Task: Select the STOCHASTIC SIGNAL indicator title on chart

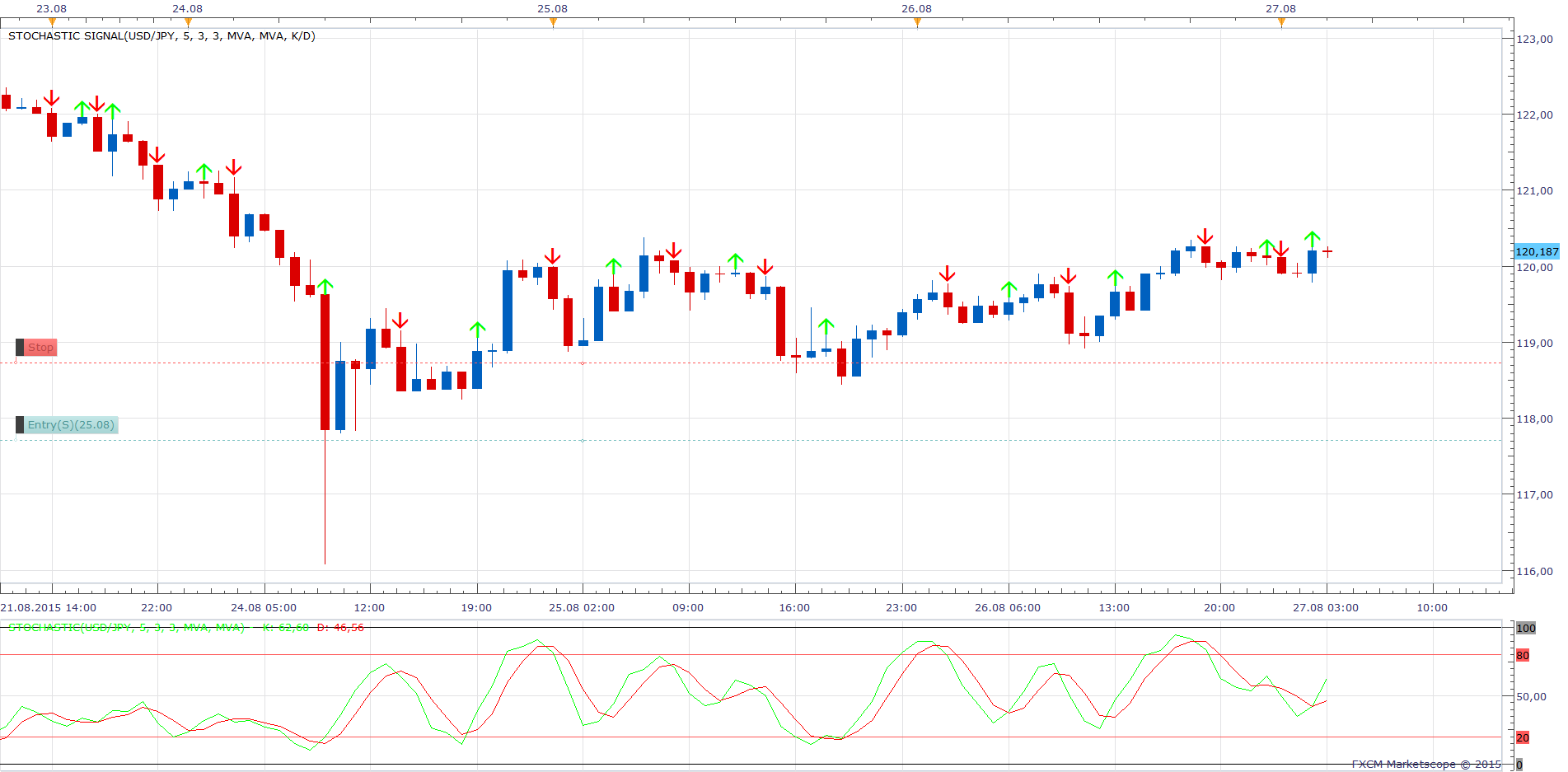Action: click(161, 36)
